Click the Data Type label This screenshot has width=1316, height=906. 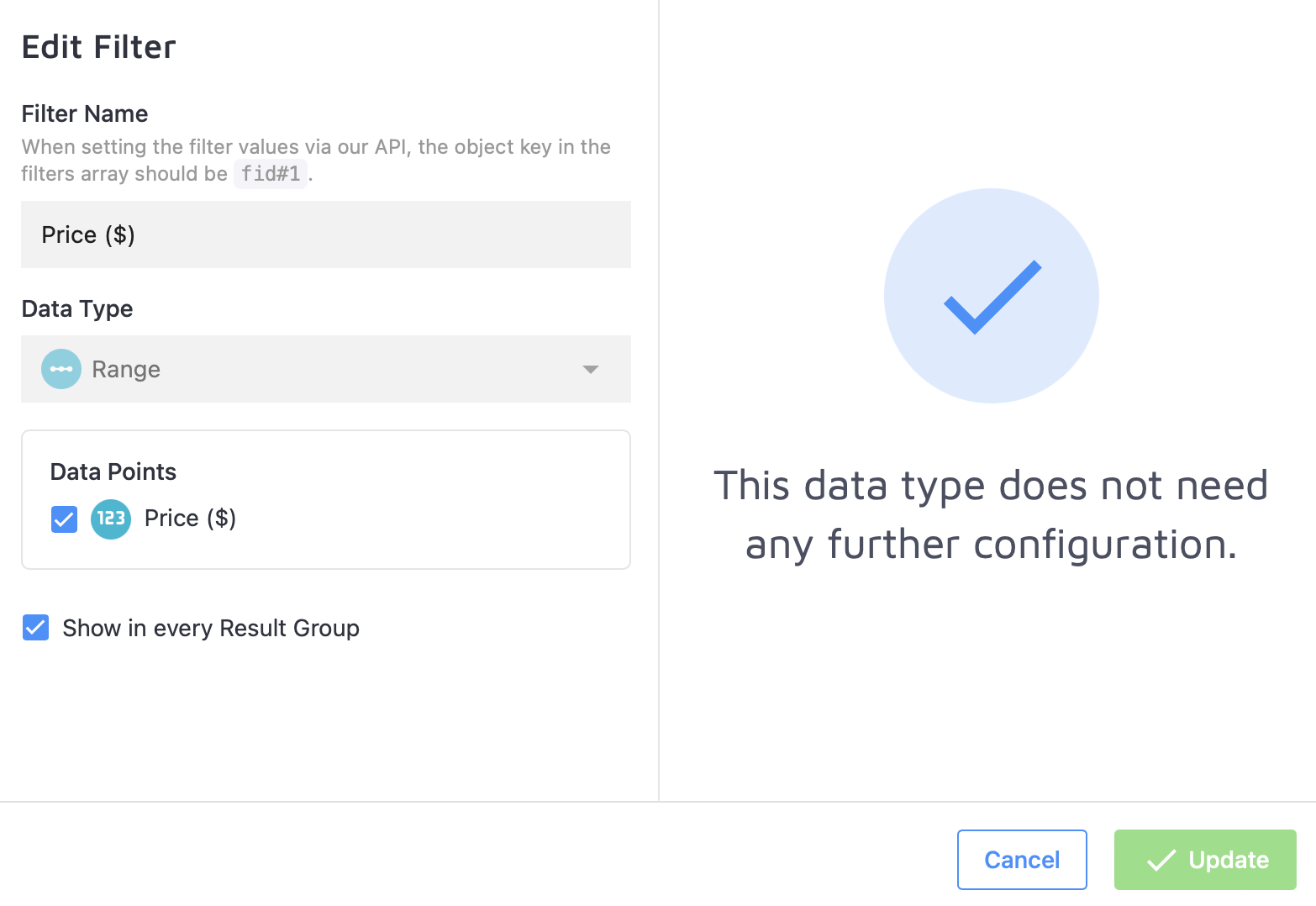[x=77, y=308]
